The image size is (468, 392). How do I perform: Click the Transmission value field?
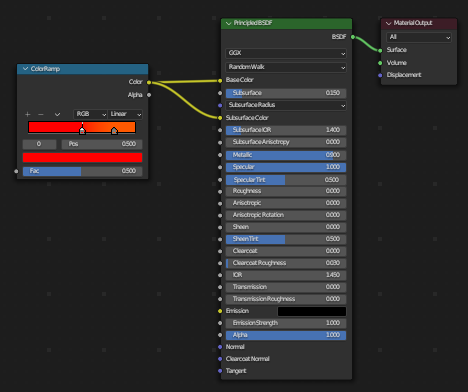pyautogui.click(x=286, y=287)
